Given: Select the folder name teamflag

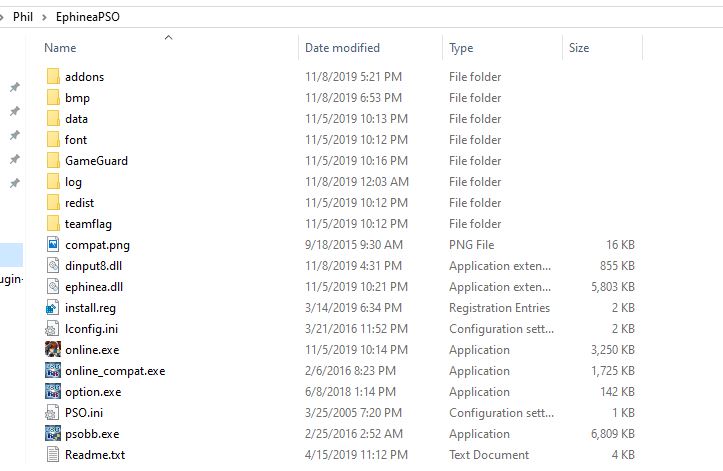Looking at the screenshot, I should point(88,224).
